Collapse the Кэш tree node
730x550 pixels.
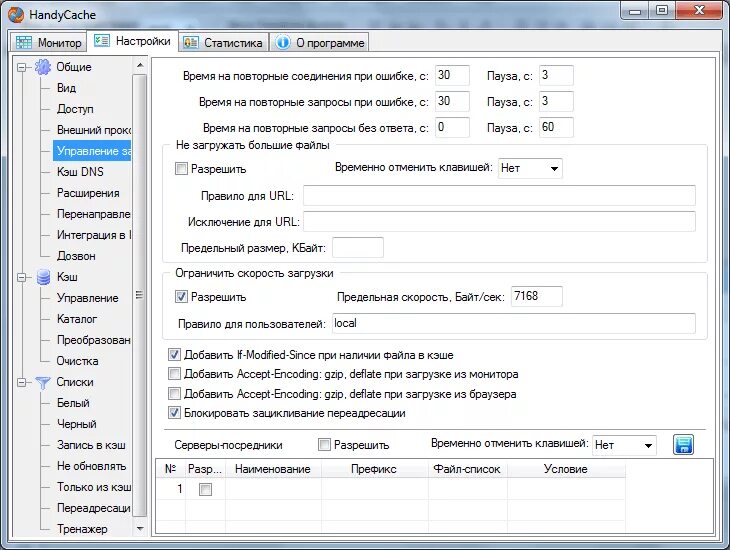tap(21, 278)
